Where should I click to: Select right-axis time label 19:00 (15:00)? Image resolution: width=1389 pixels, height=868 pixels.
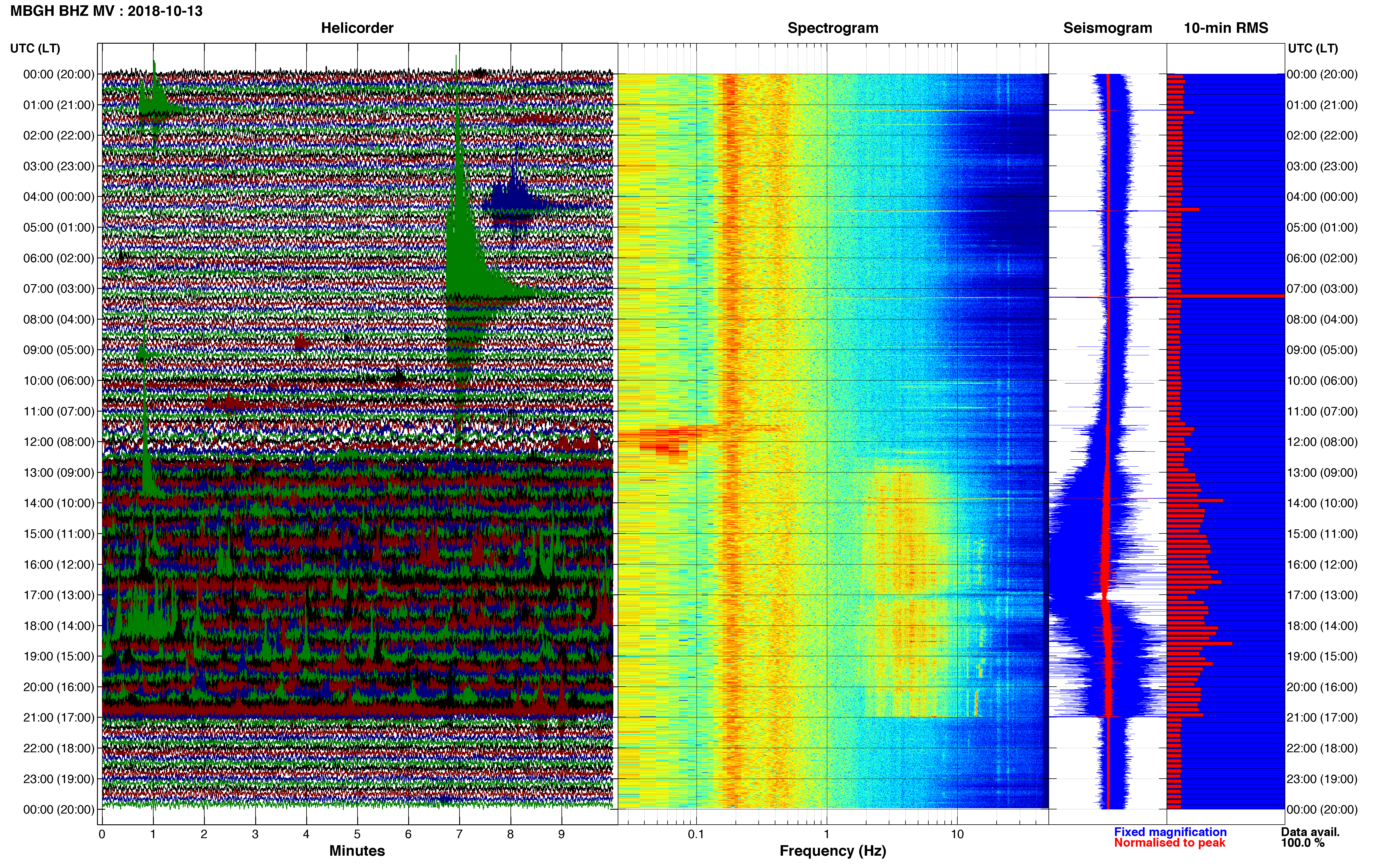[1322, 656]
